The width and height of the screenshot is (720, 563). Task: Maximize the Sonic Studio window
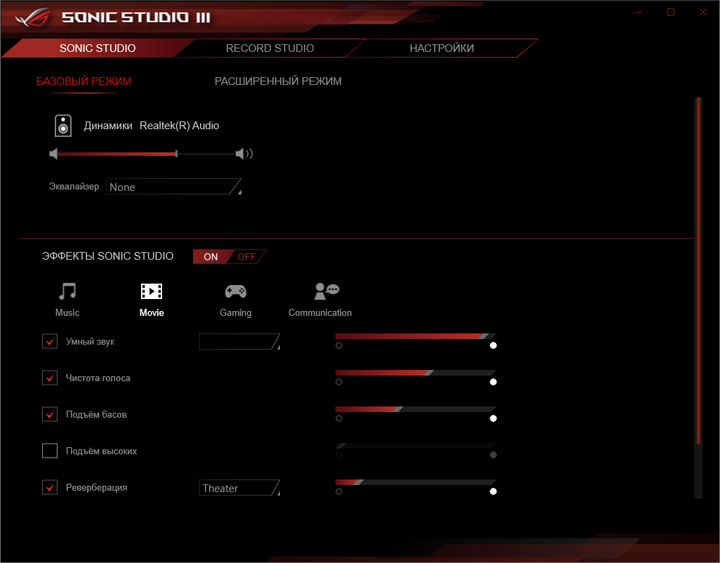coord(671,12)
